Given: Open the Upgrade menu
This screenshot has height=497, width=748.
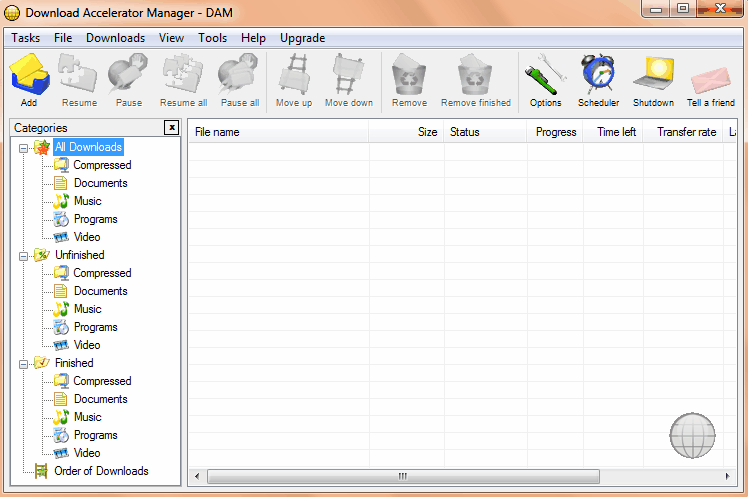Looking at the screenshot, I should pyautogui.click(x=302, y=38).
